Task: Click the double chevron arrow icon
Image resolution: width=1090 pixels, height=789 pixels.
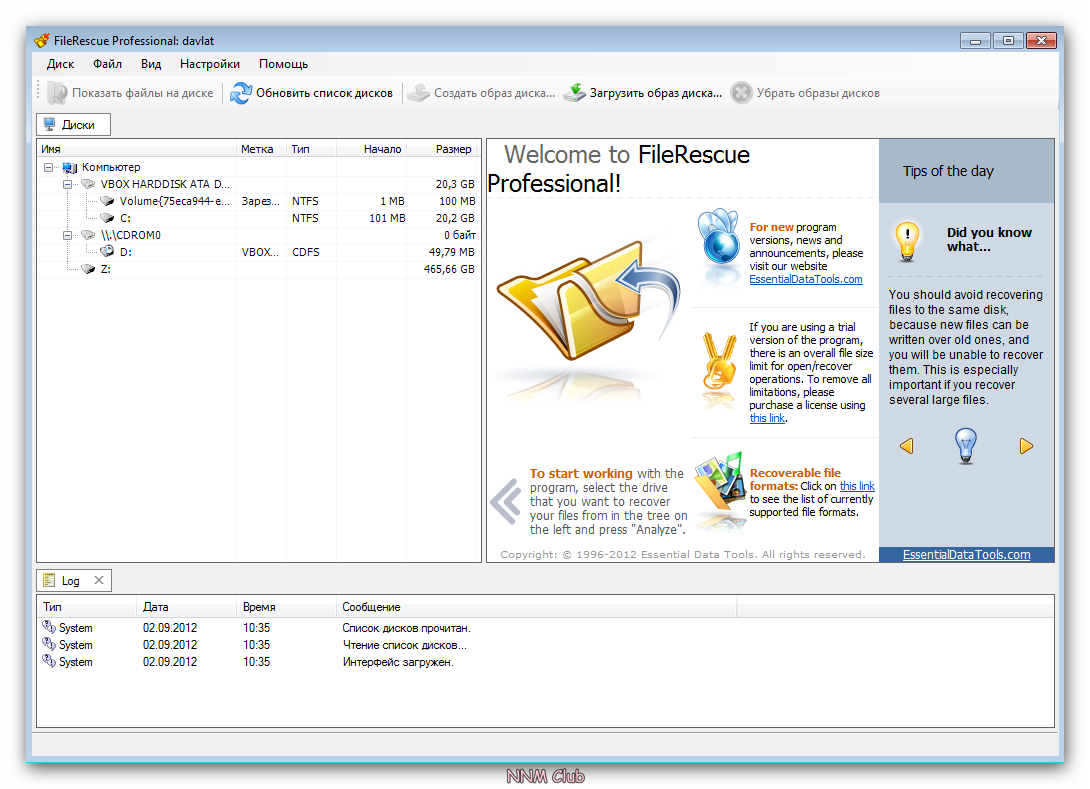Action: coord(506,501)
